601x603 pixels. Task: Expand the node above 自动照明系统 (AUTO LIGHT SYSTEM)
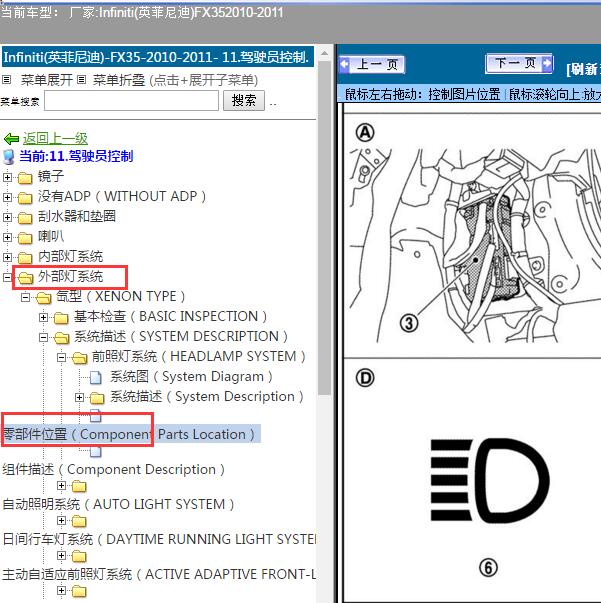point(62,486)
